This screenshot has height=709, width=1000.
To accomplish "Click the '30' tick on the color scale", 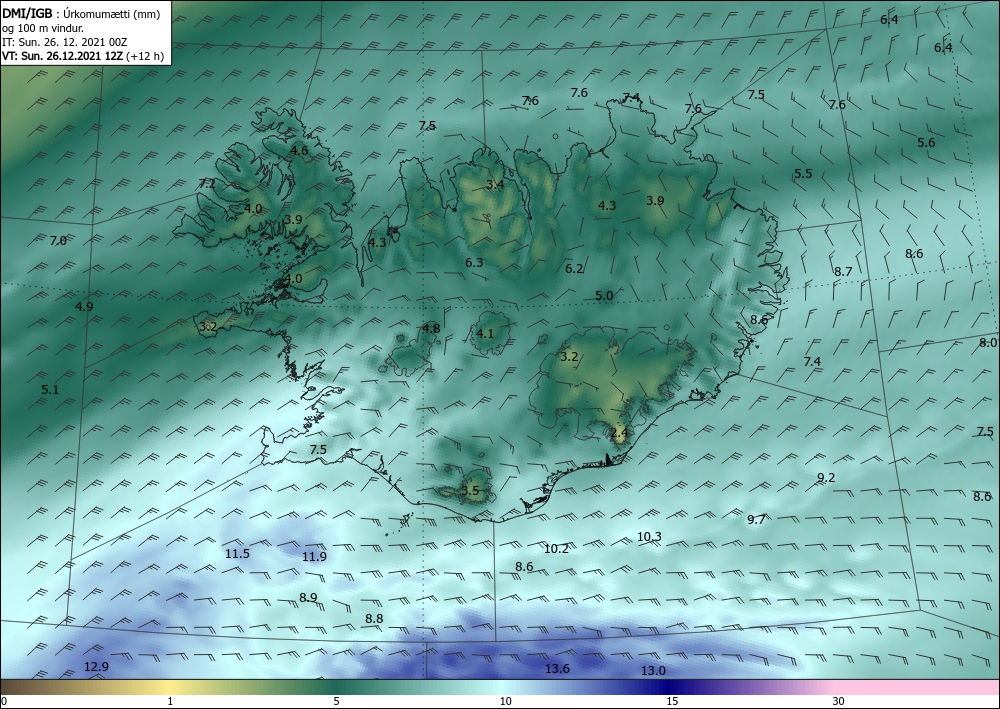I will click(839, 701).
